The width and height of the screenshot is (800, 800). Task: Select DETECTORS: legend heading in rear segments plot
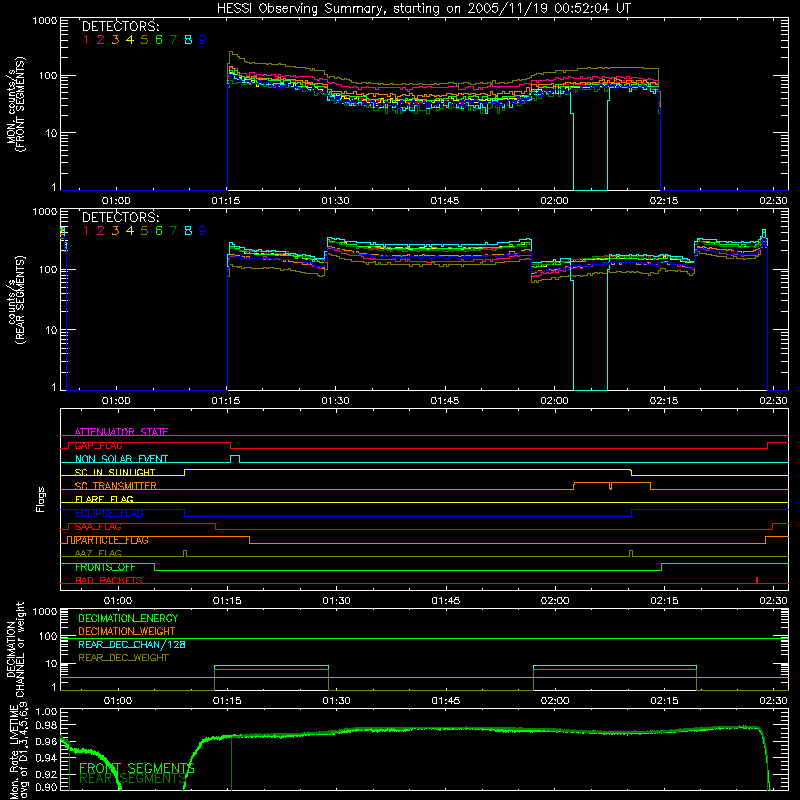click(x=120, y=217)
